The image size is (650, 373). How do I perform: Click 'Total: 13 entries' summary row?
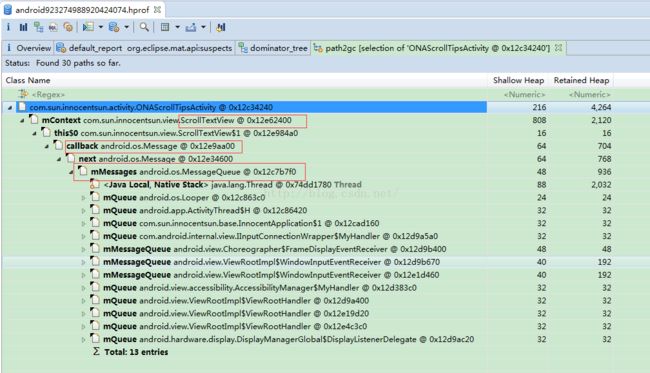coord(136,352)
